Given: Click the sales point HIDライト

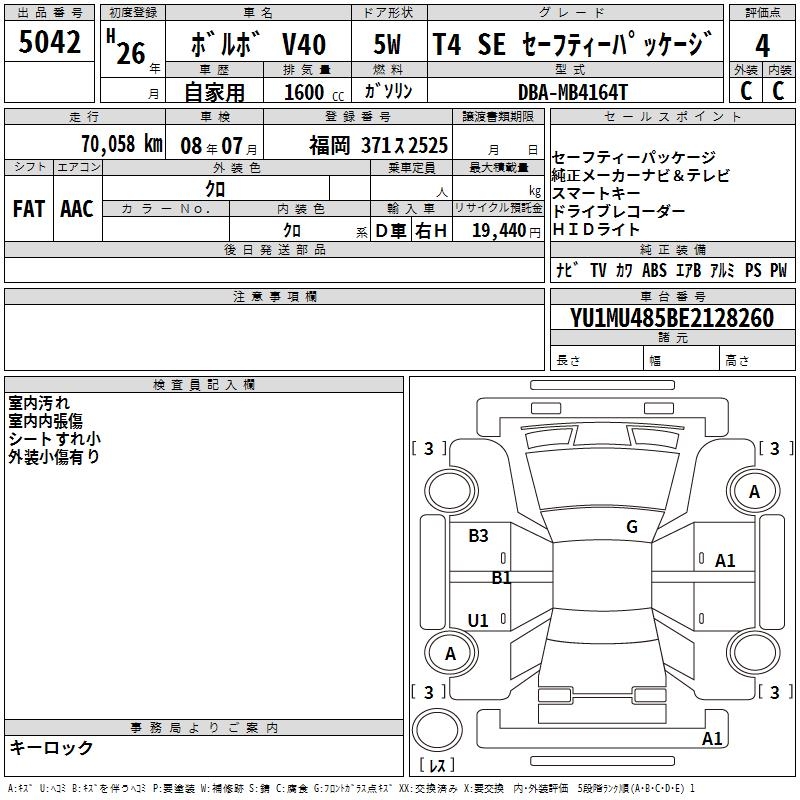Looking at the screenshot, I should point(596,230).
